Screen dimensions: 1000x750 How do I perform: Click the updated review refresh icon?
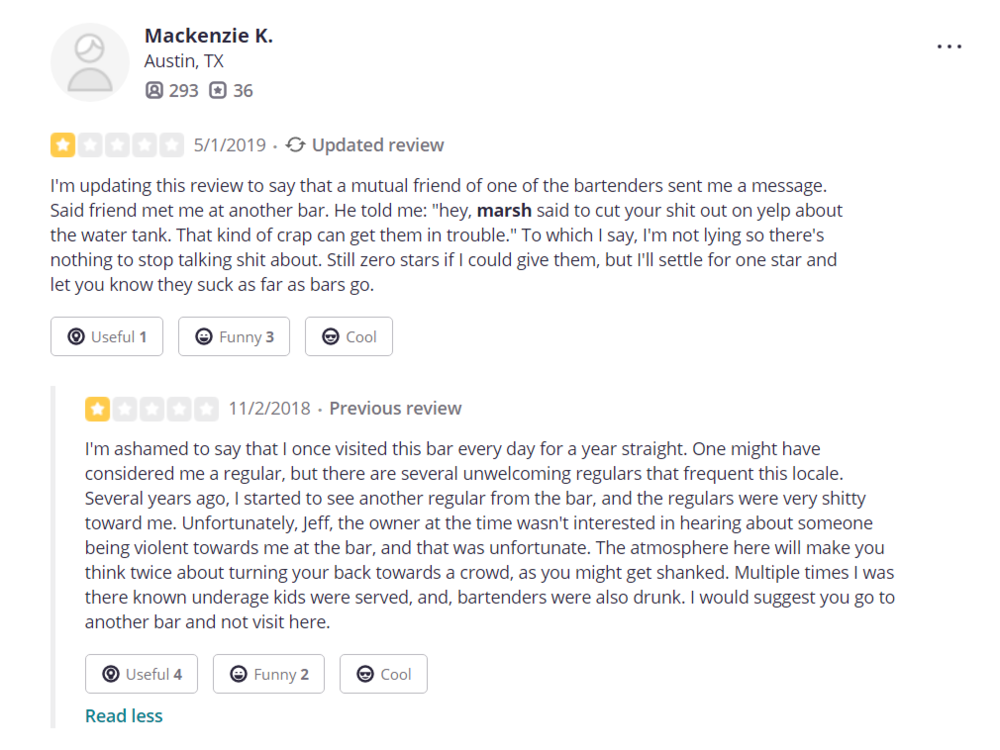point(295,145)
